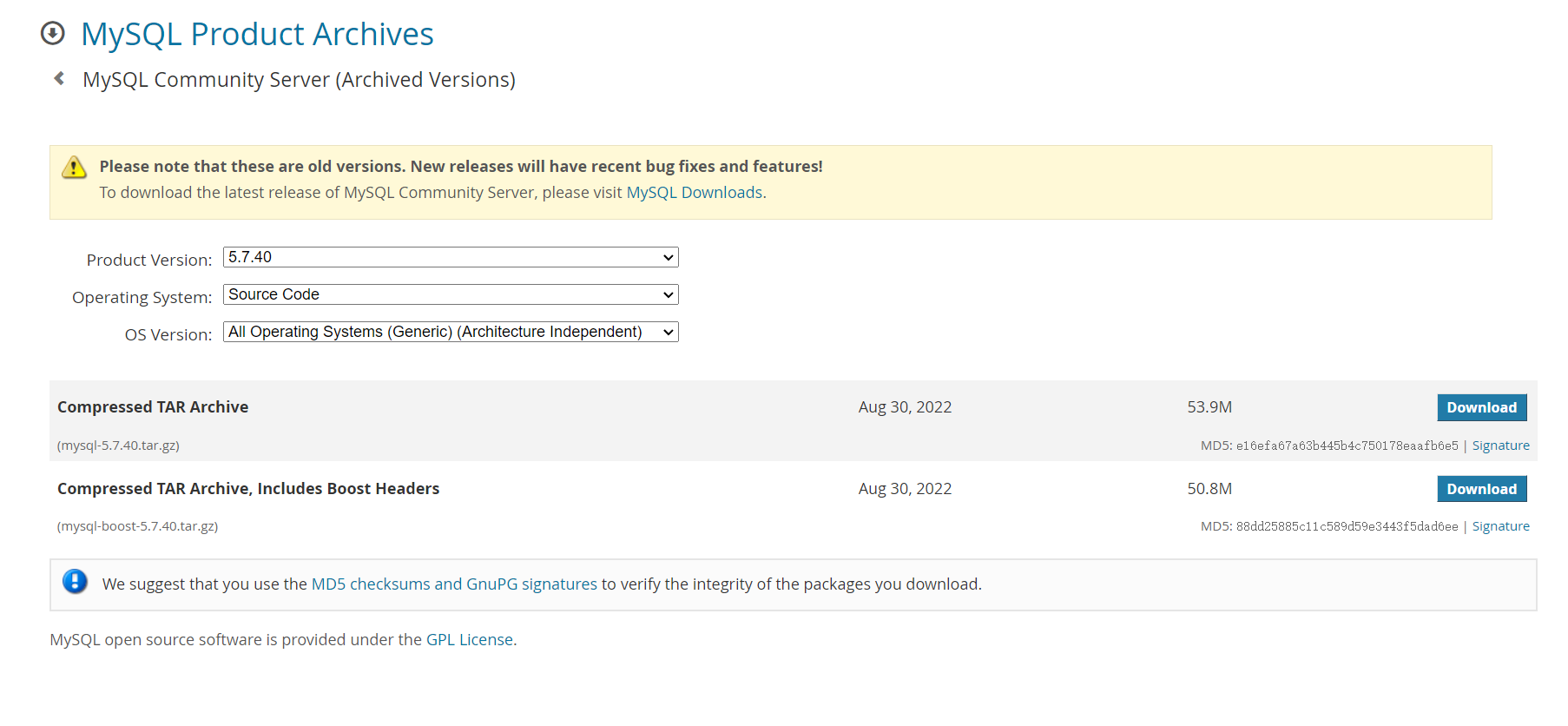The width and height of the screenshot is (1568, 726).
Task: Open MD5 checksums and GnuPG signatures link
Action: coord(454,584)
